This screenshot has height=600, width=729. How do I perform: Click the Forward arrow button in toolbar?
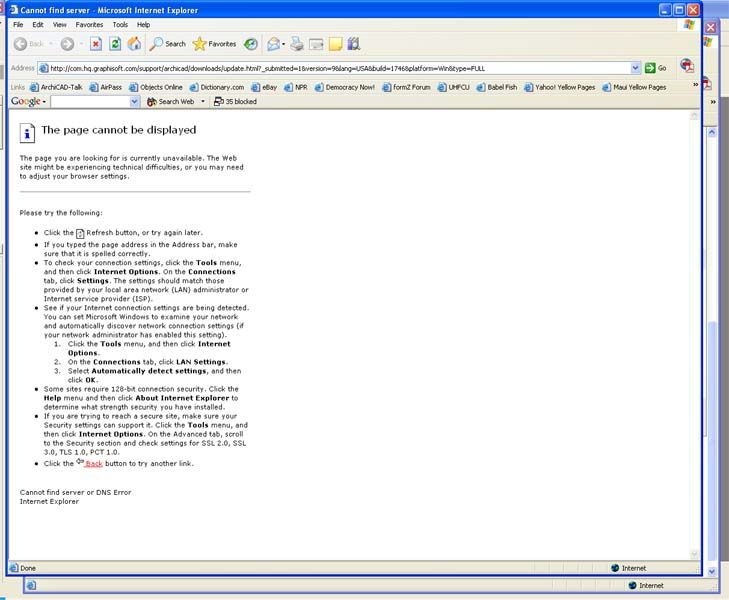(x=67, y=44)
